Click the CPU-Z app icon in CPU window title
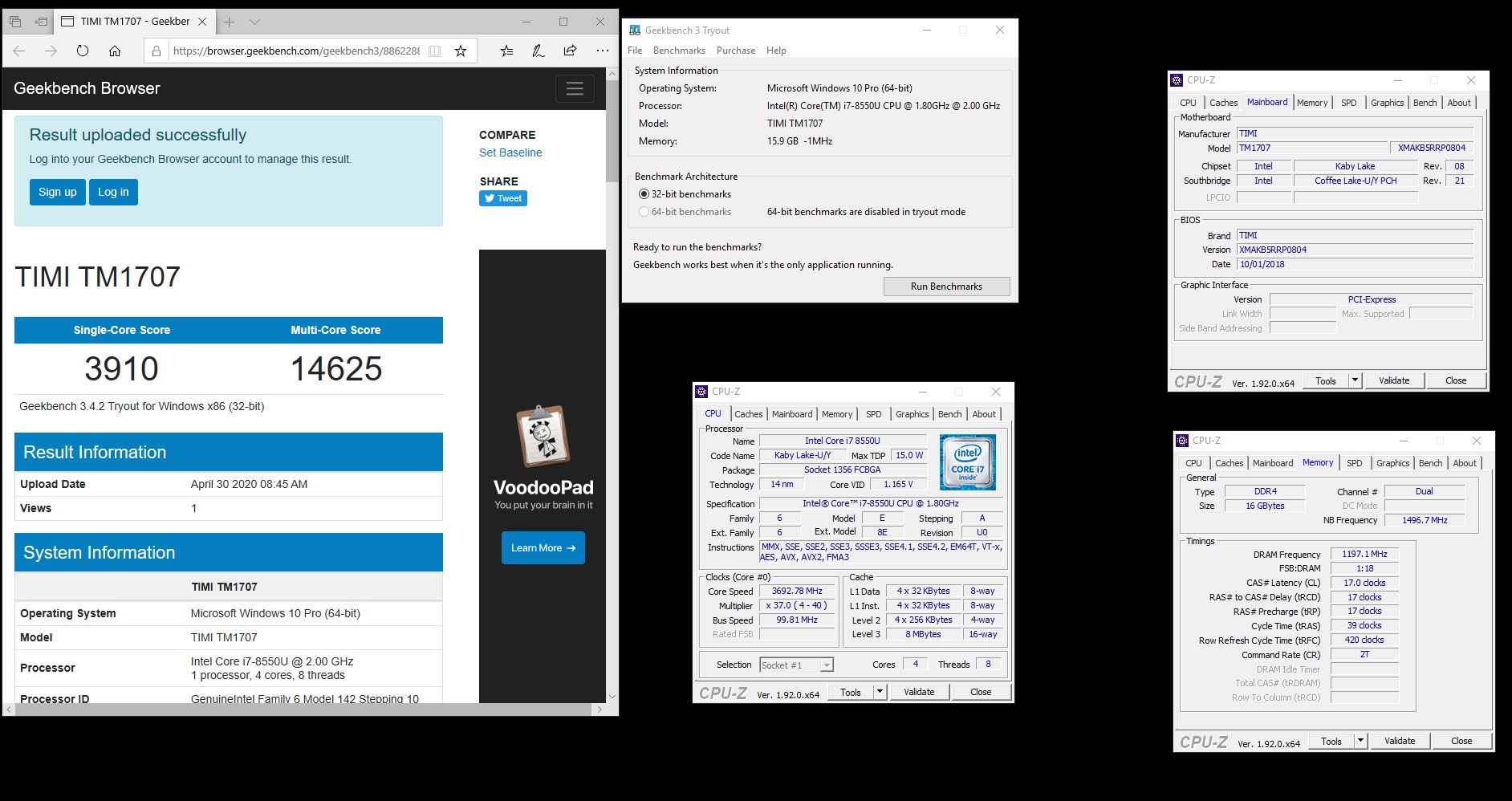 (701, 392)
